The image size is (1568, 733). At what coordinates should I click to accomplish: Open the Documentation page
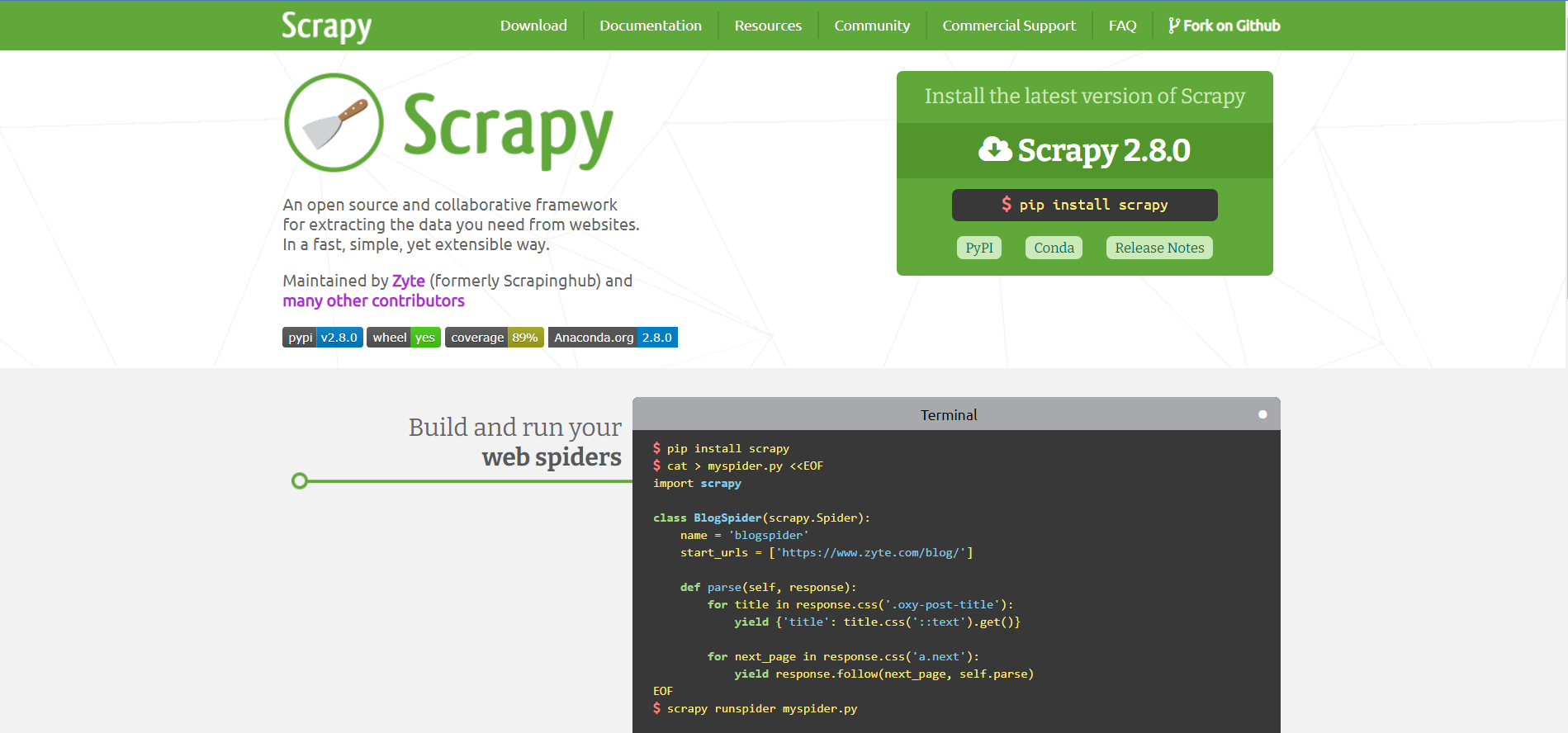(651, 26)
